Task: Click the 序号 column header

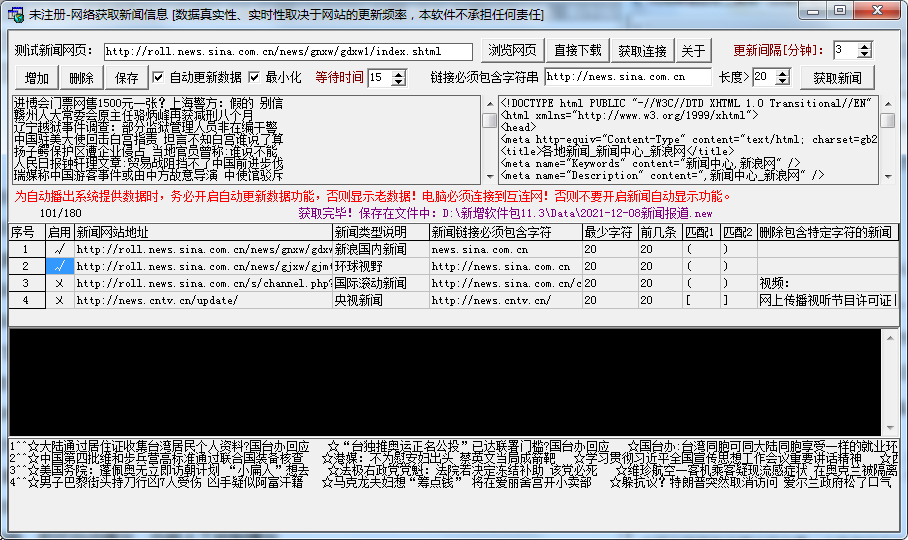Action: point(27,233)
